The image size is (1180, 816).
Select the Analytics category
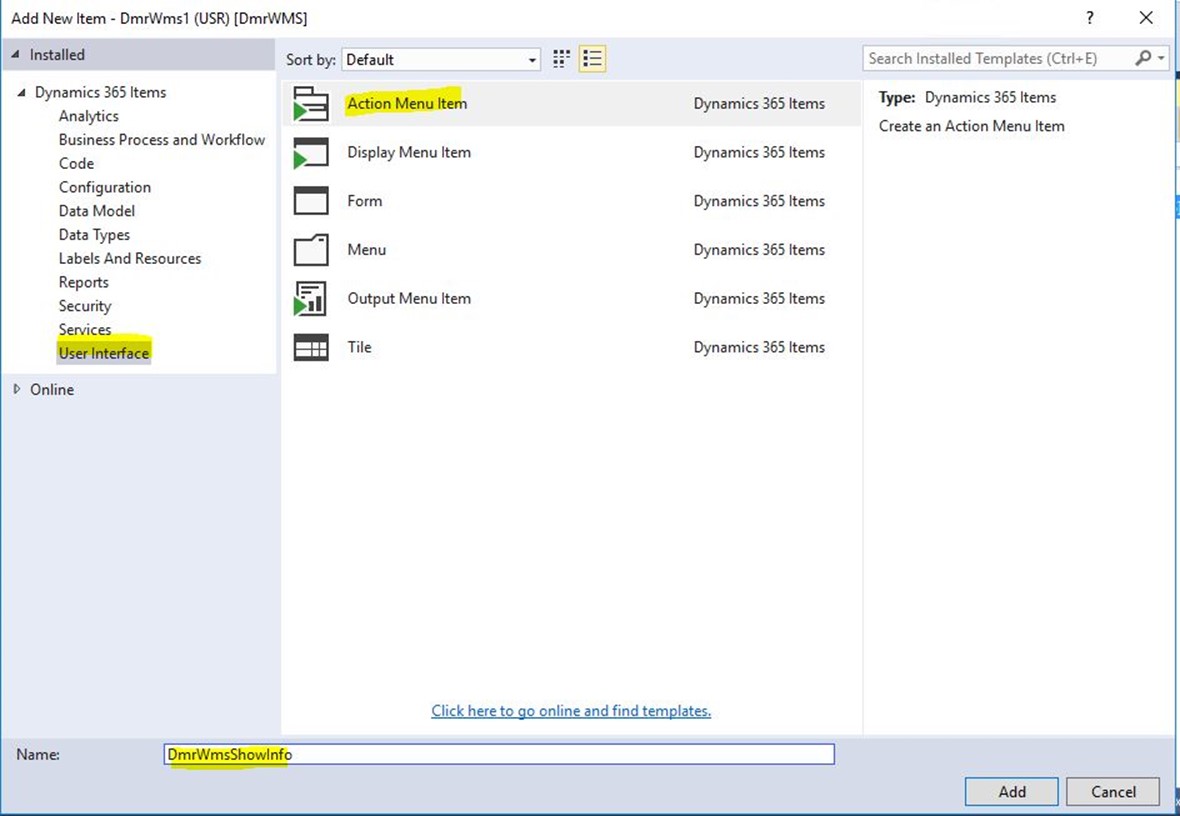click(x=89, y=116)
